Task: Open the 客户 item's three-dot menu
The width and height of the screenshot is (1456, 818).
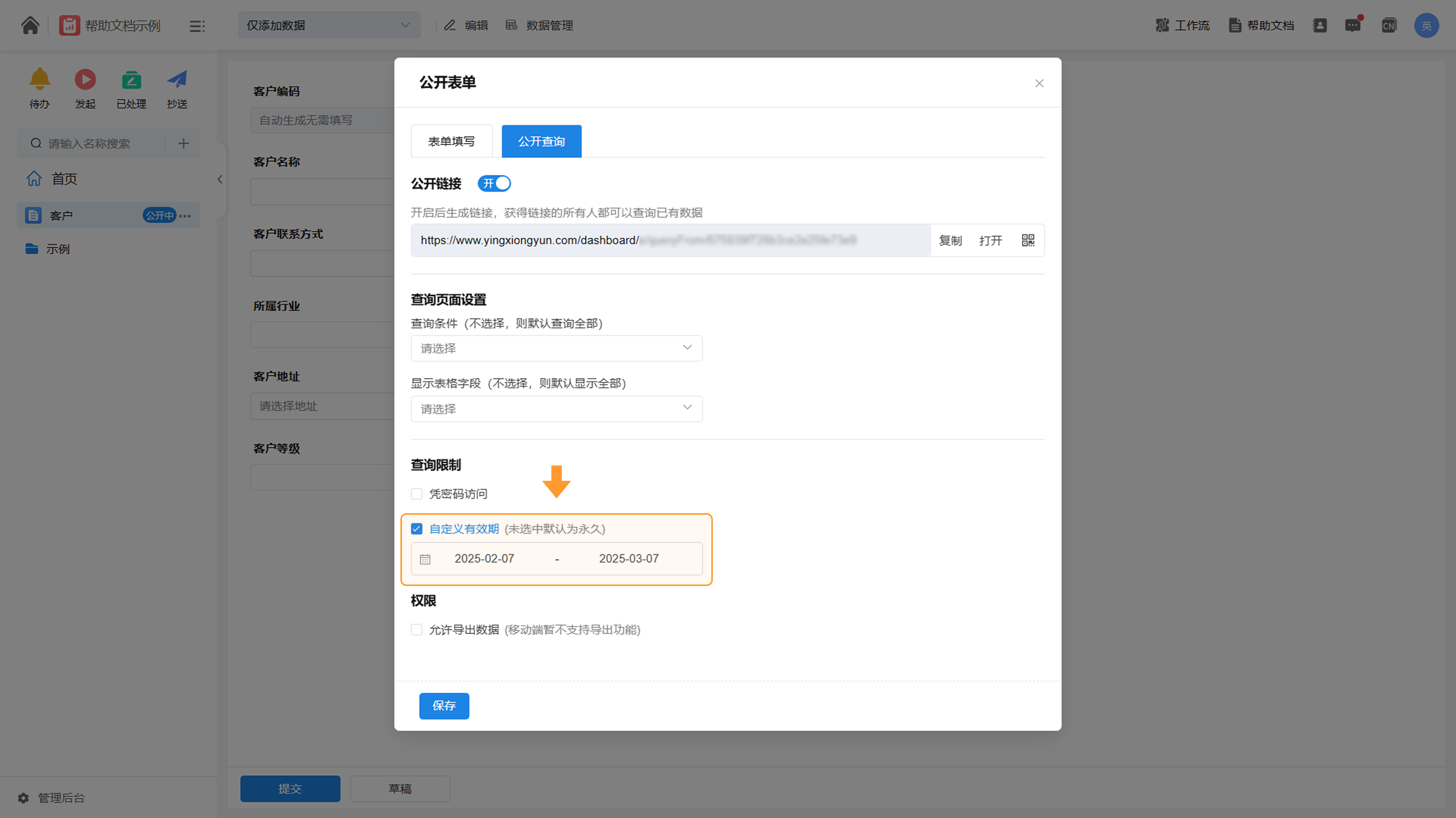Action: [x=185, y=216]
